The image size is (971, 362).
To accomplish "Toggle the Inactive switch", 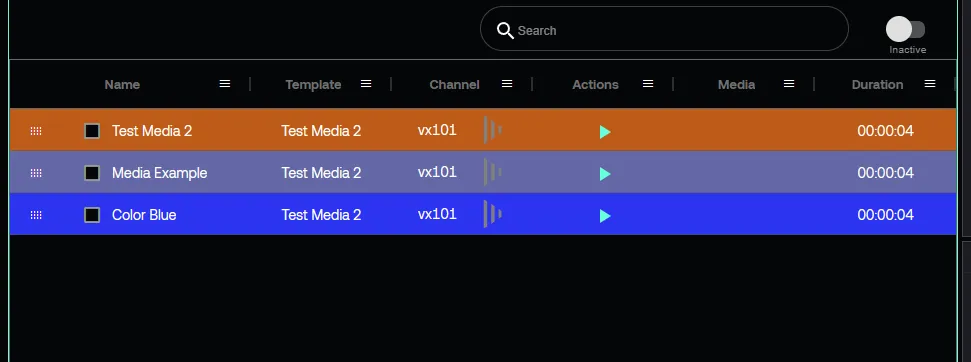I will 905,29.
